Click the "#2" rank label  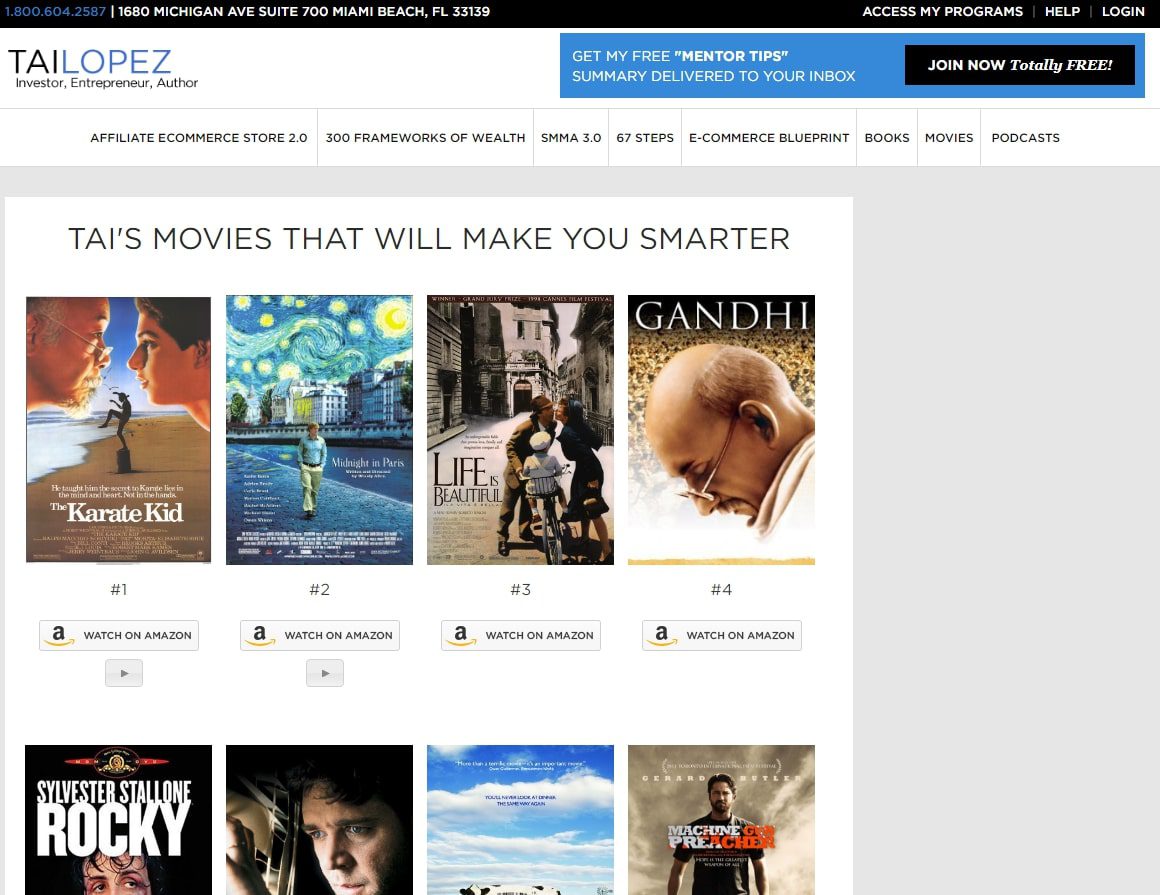(320, 590)
